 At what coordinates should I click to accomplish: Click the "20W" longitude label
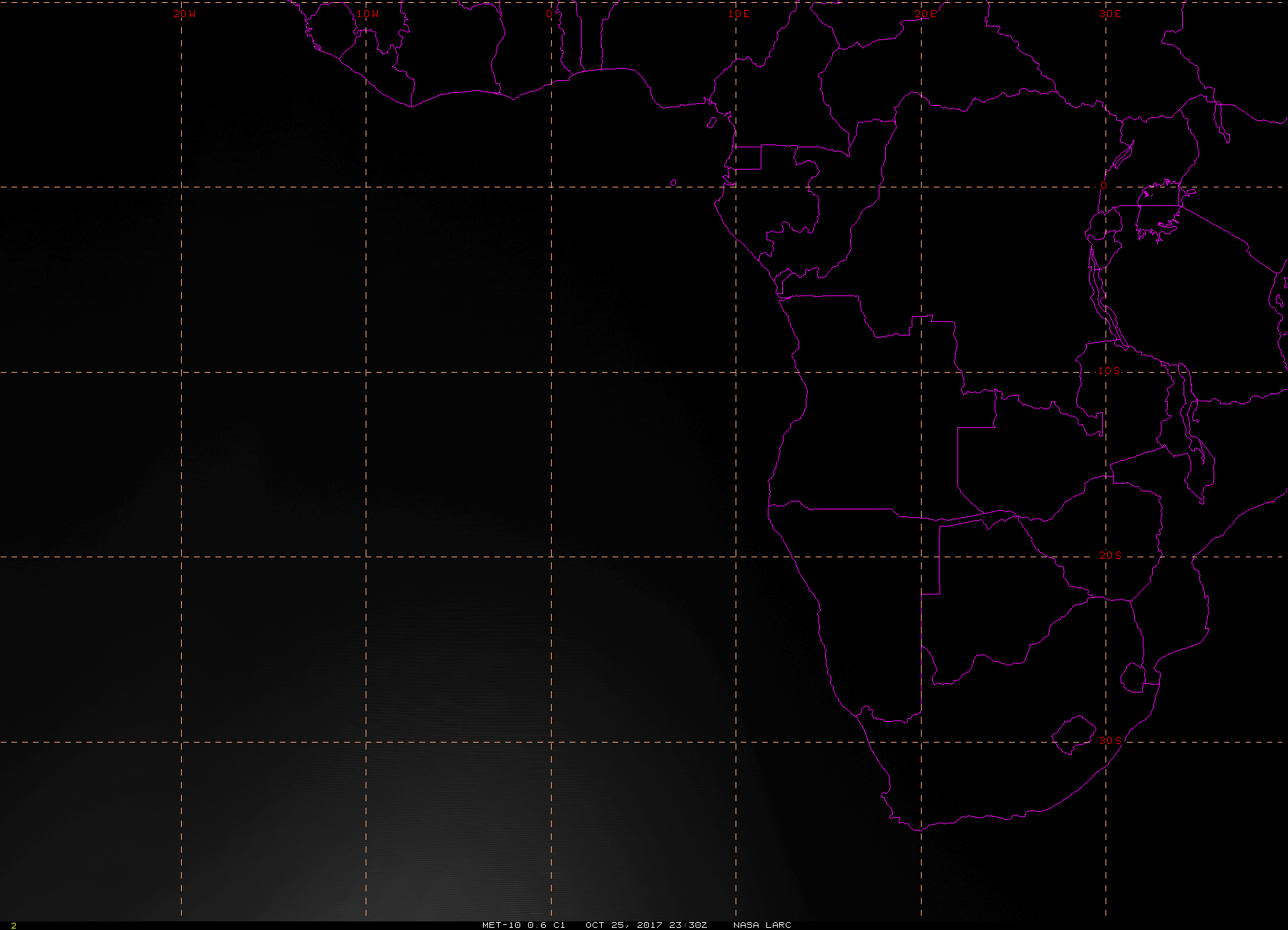pos(184,14)
